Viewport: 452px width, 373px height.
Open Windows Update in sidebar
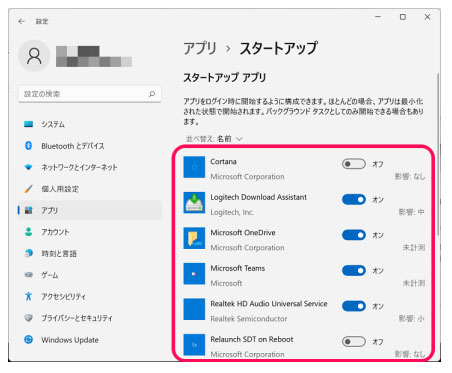click(x=90, y=340)
